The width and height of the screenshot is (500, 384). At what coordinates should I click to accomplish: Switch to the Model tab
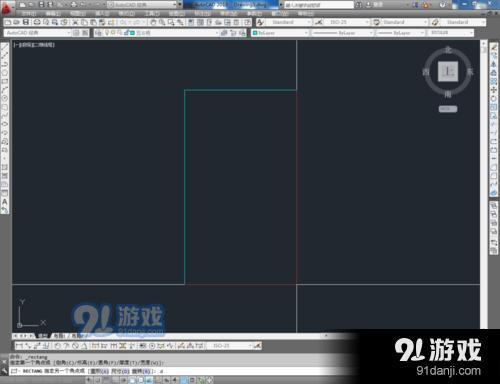point(42,336)
